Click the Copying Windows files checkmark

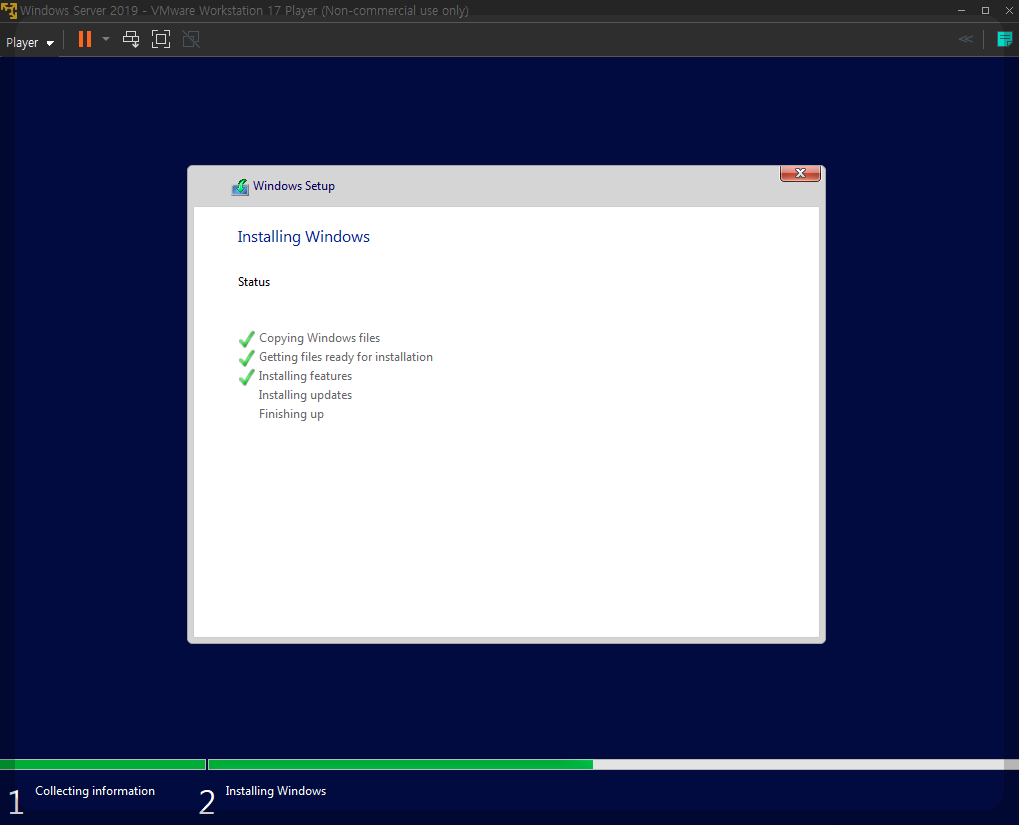coord(246,339)
